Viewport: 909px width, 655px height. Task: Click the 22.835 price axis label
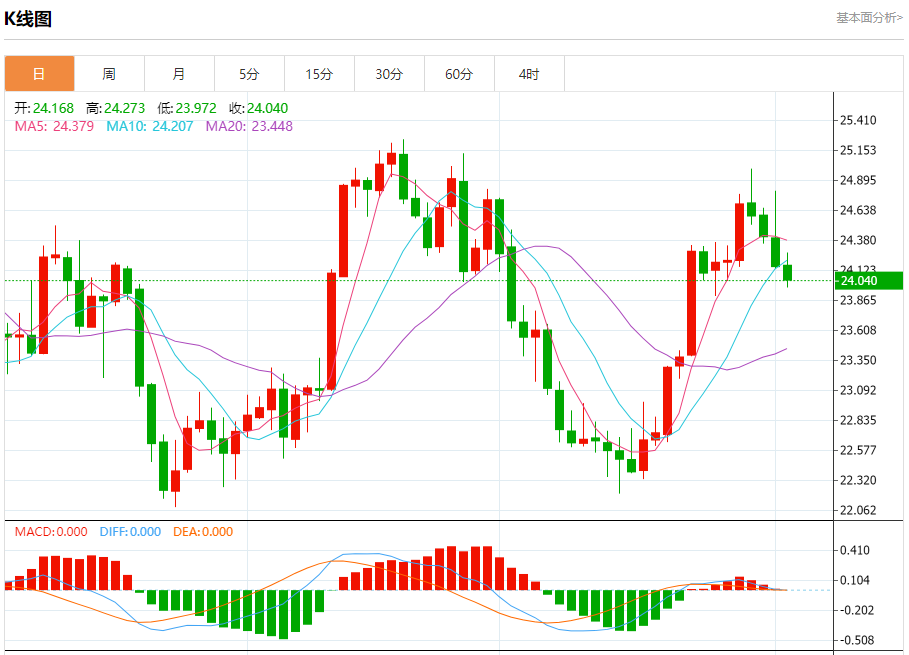[858, 420]
